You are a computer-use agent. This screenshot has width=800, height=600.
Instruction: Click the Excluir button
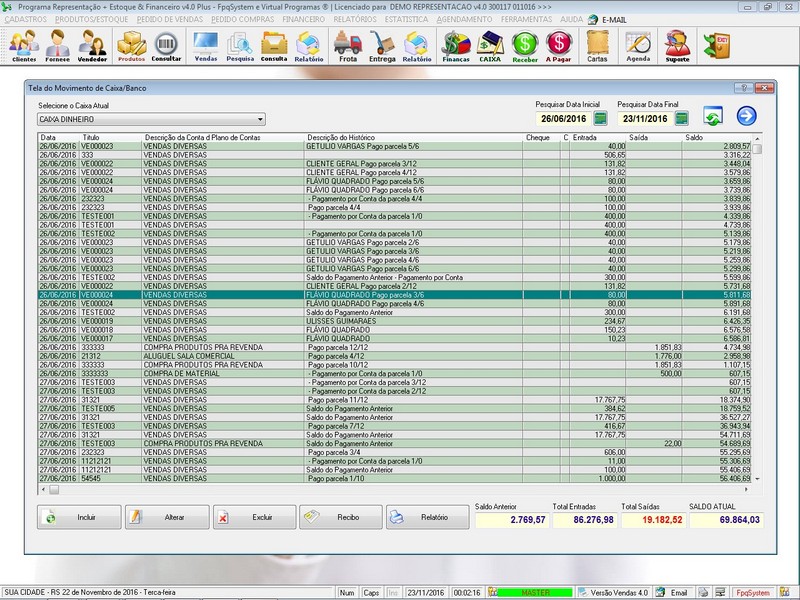[x=254, y=518]
